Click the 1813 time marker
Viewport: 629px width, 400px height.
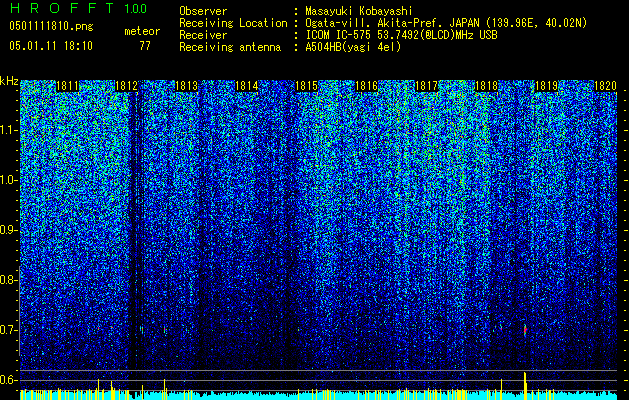pos(187,86)
